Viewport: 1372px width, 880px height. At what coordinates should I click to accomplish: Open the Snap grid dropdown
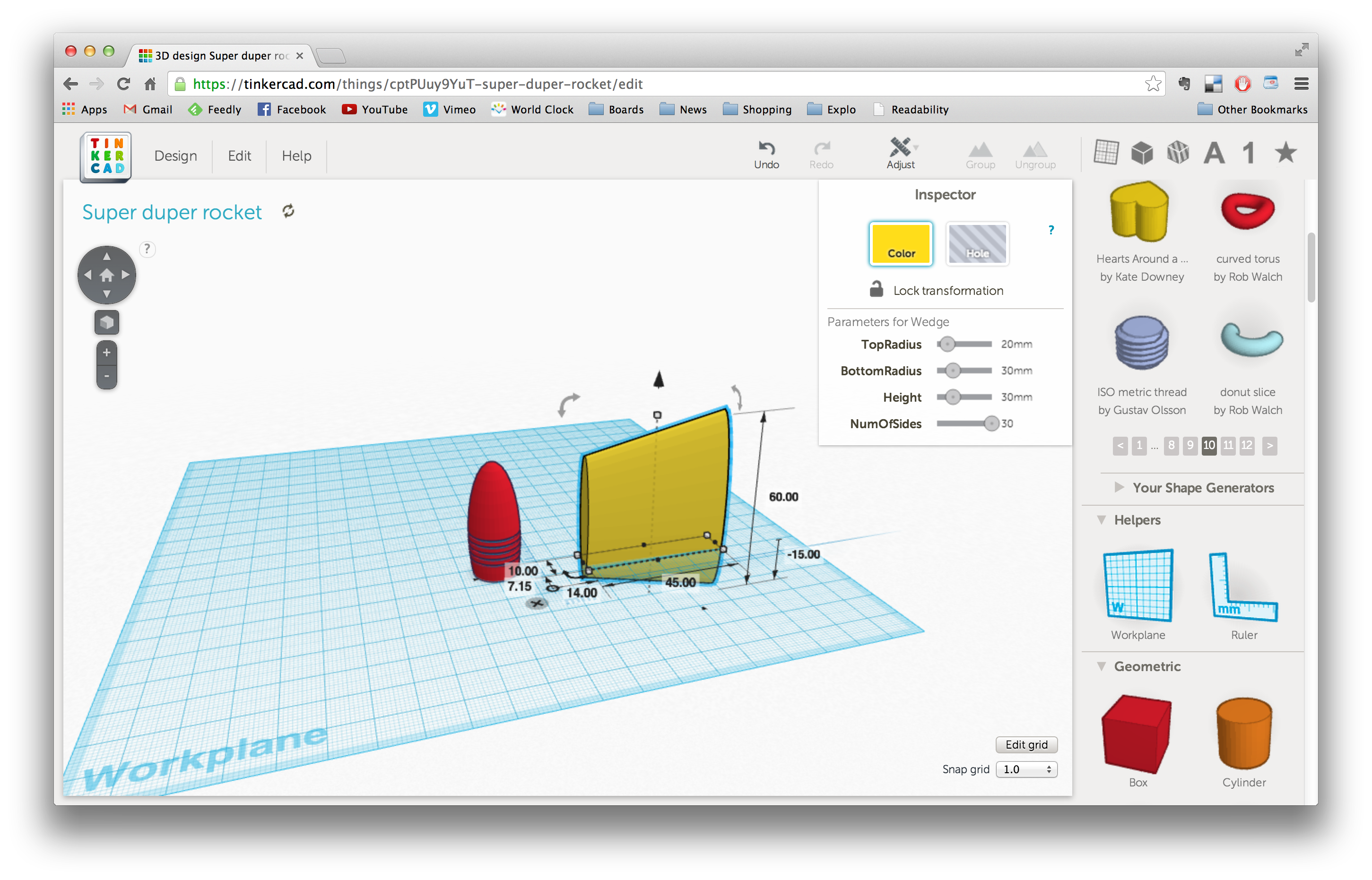coord(1026,769)
